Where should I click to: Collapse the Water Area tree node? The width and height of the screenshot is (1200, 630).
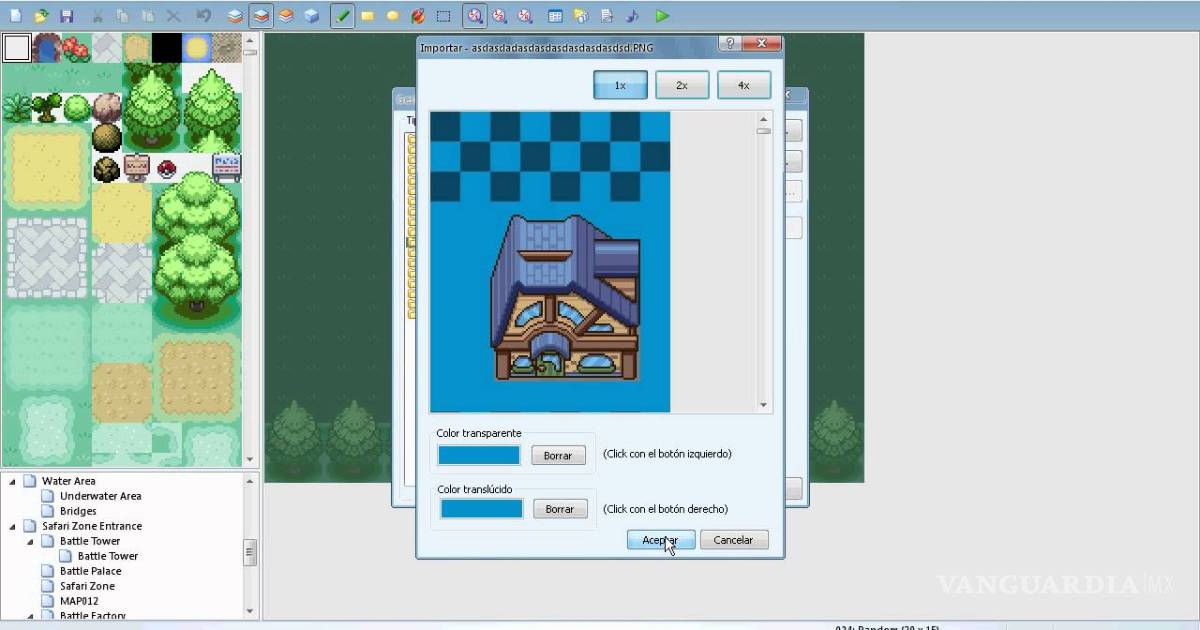(x=13, y=481)
